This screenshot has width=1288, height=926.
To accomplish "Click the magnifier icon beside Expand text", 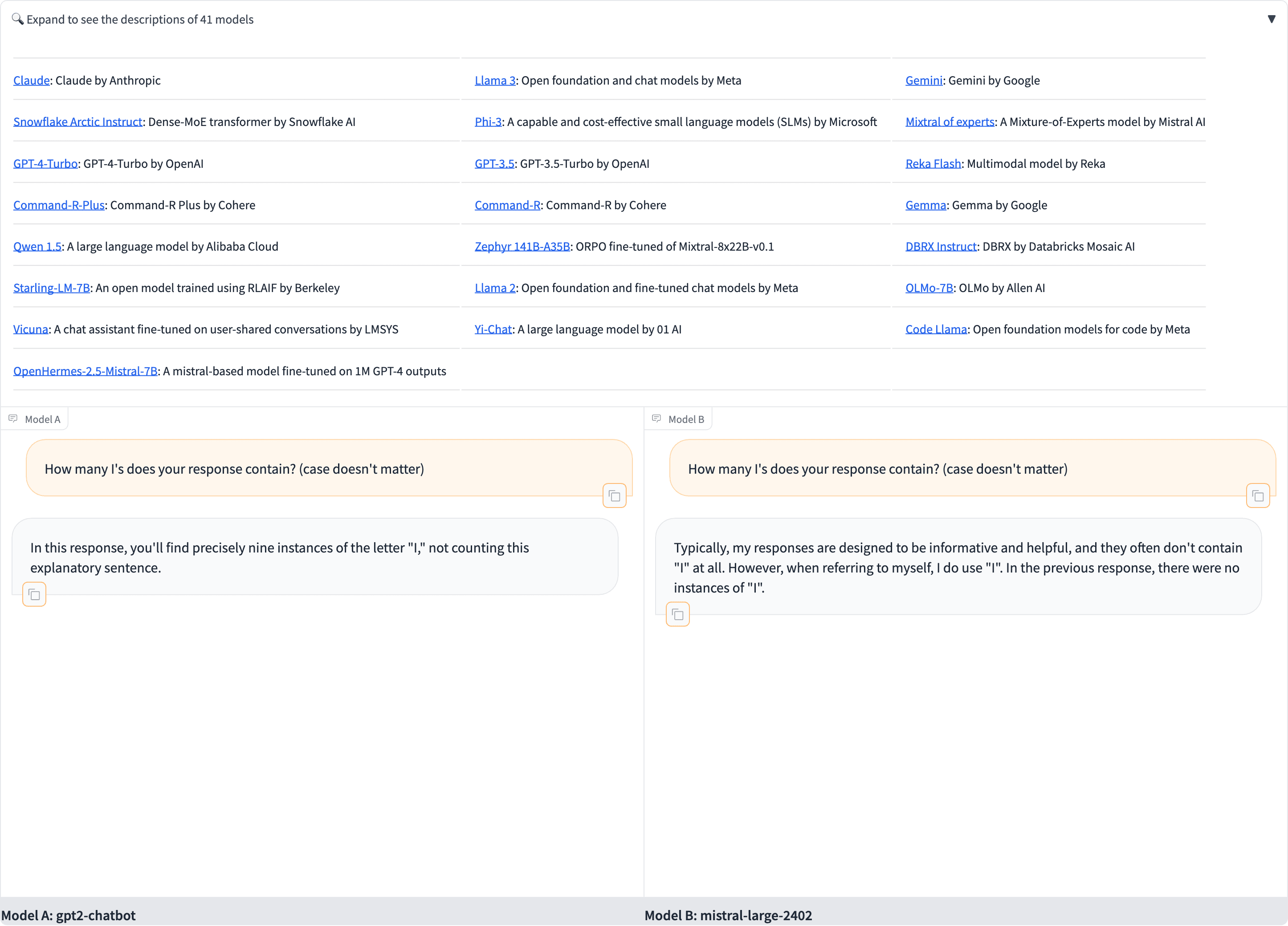I will coord(17,19).
